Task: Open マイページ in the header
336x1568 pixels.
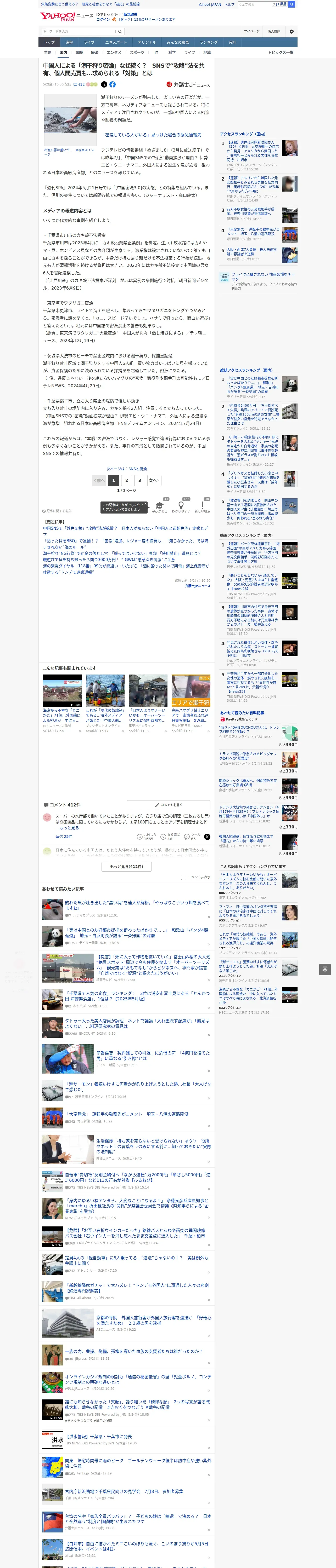Action: click(x=251, y=31)
